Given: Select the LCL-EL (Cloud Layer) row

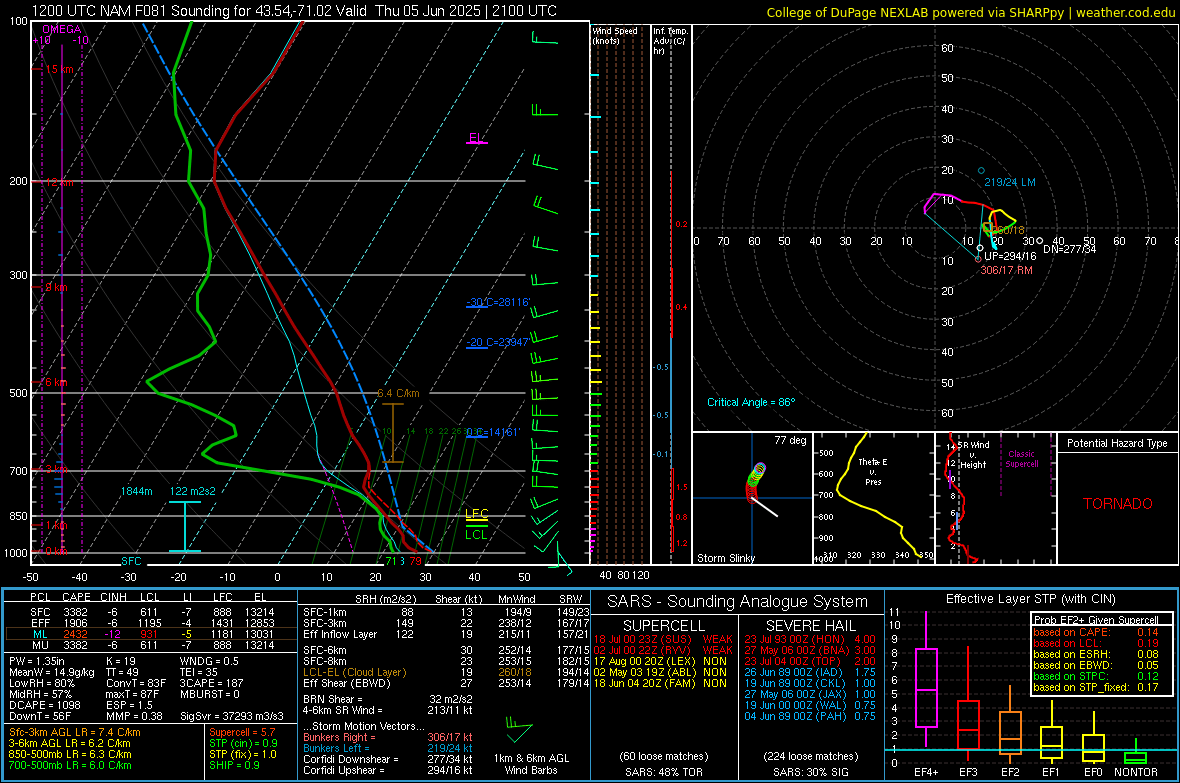Looking at the screenshot, I should pos(446,672).
